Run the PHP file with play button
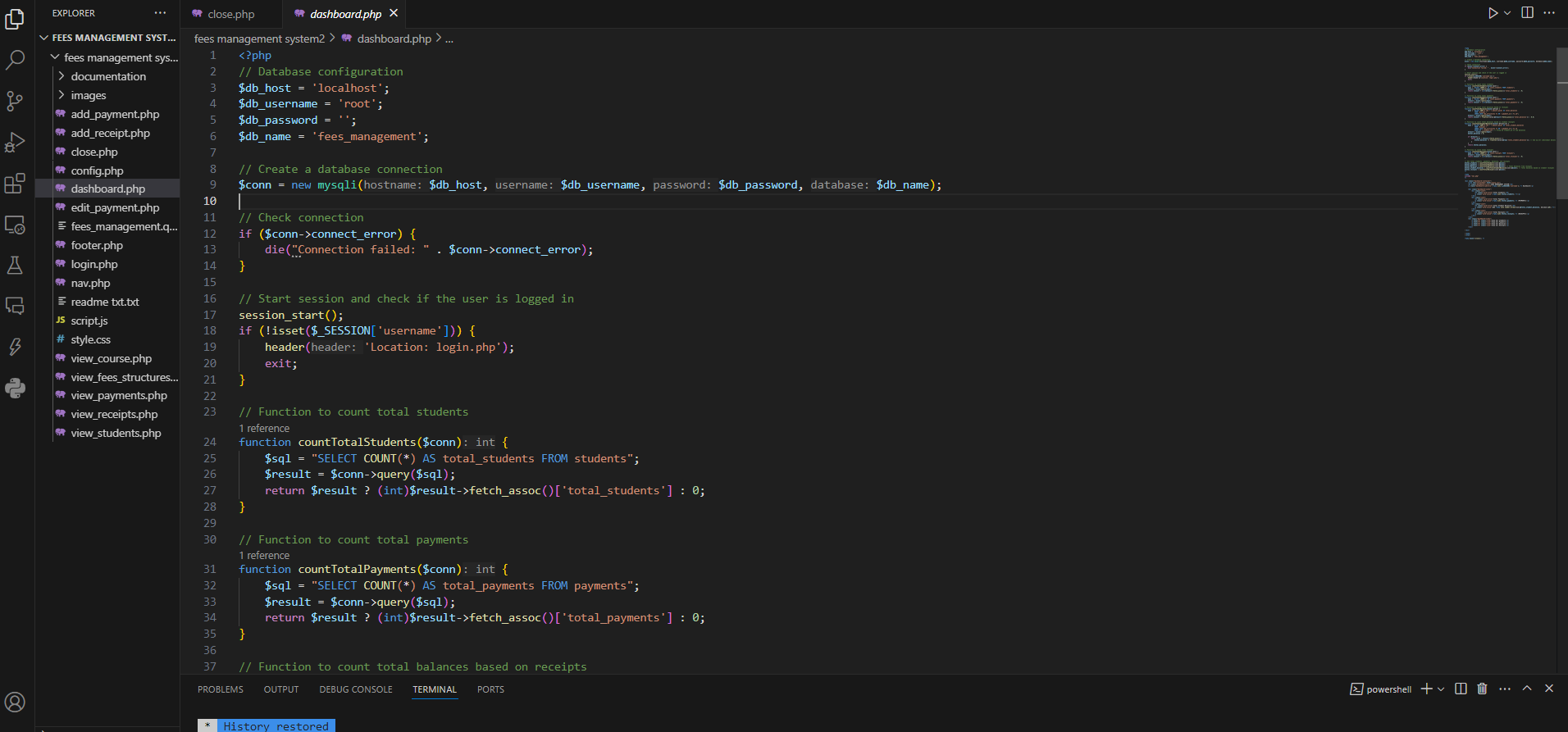The height and width of the screenshot is (732, 1568). click(x=1493, y=13)
